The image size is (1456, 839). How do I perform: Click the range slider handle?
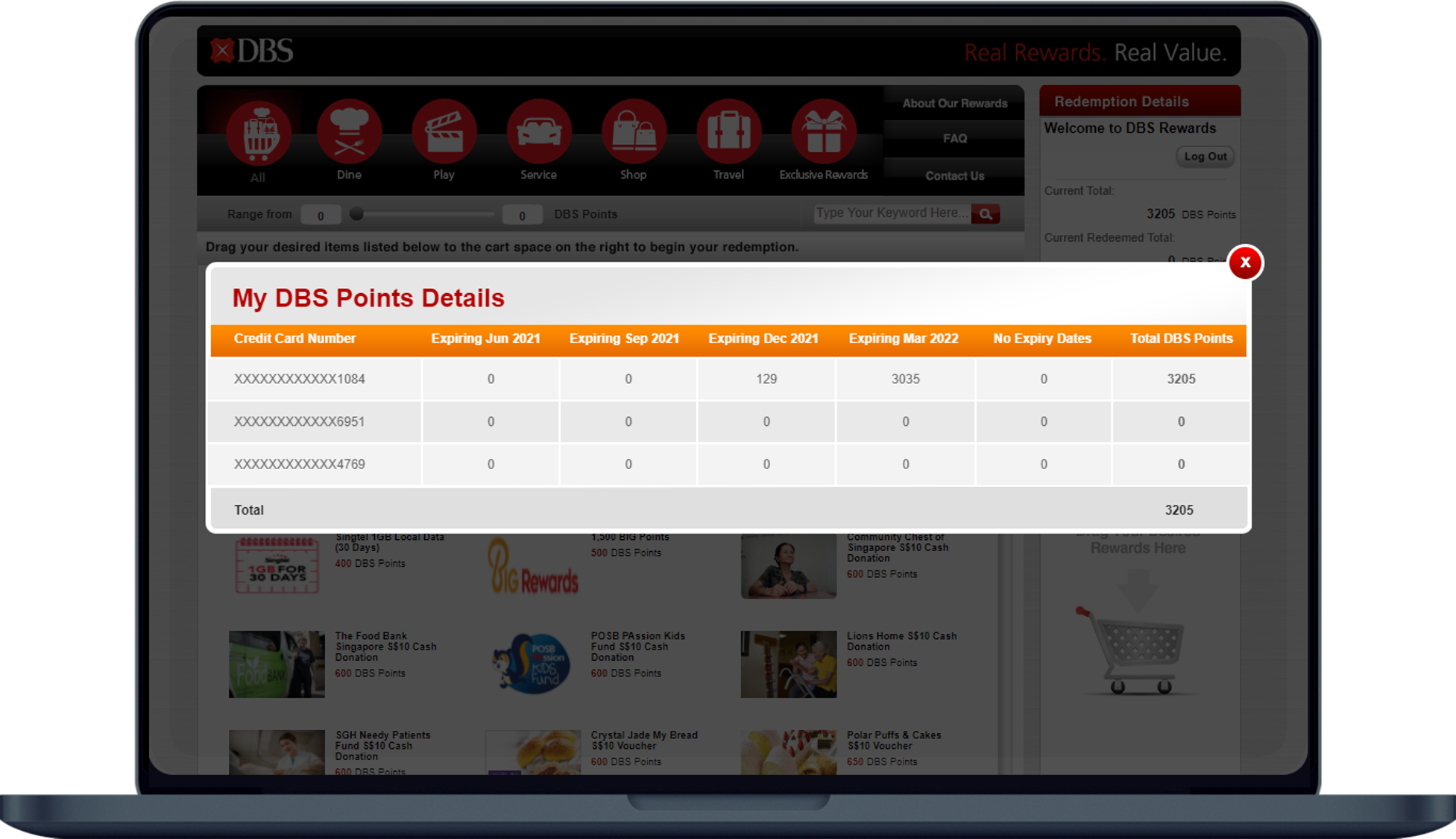pyautogui.click(x=357, y=214)
